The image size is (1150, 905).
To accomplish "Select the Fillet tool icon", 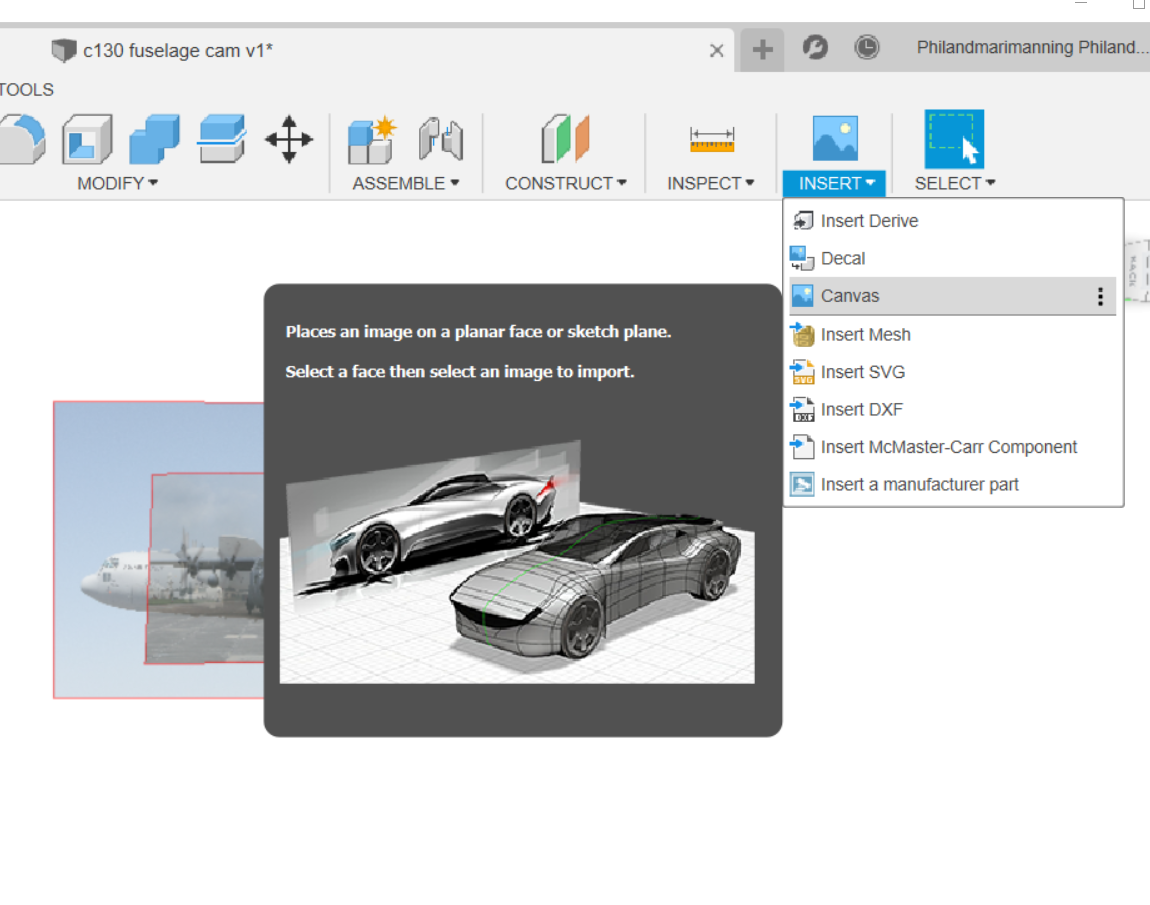I will (22, 139).
